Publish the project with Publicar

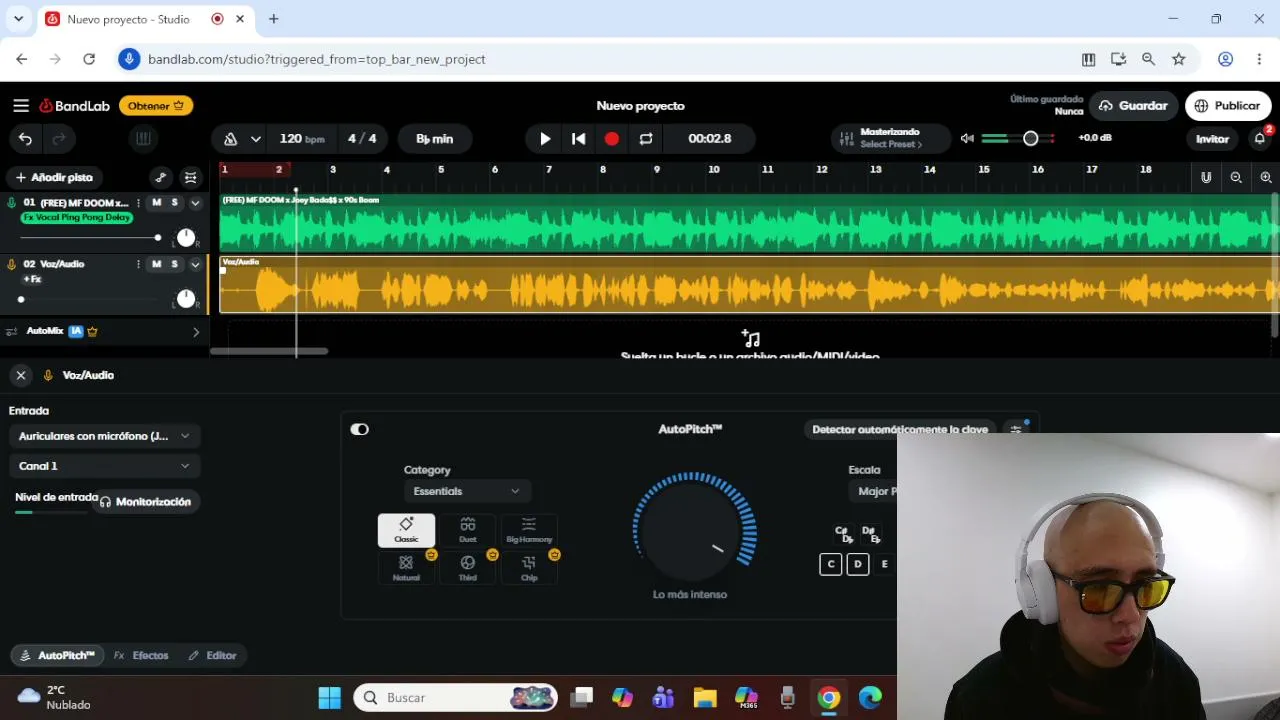[x=1228, y=106]
